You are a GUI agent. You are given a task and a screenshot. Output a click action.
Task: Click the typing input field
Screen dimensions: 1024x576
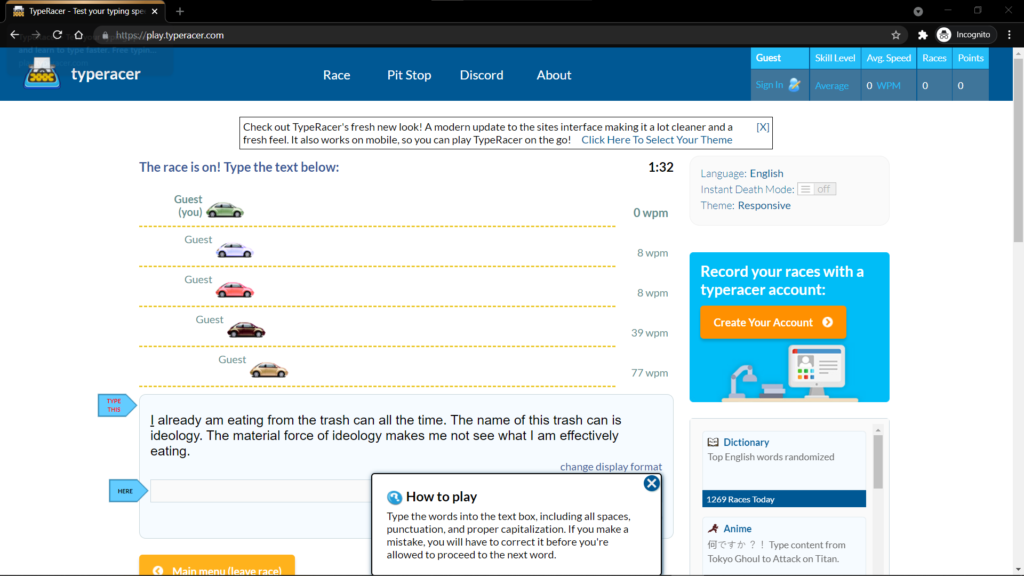point(261,491)
